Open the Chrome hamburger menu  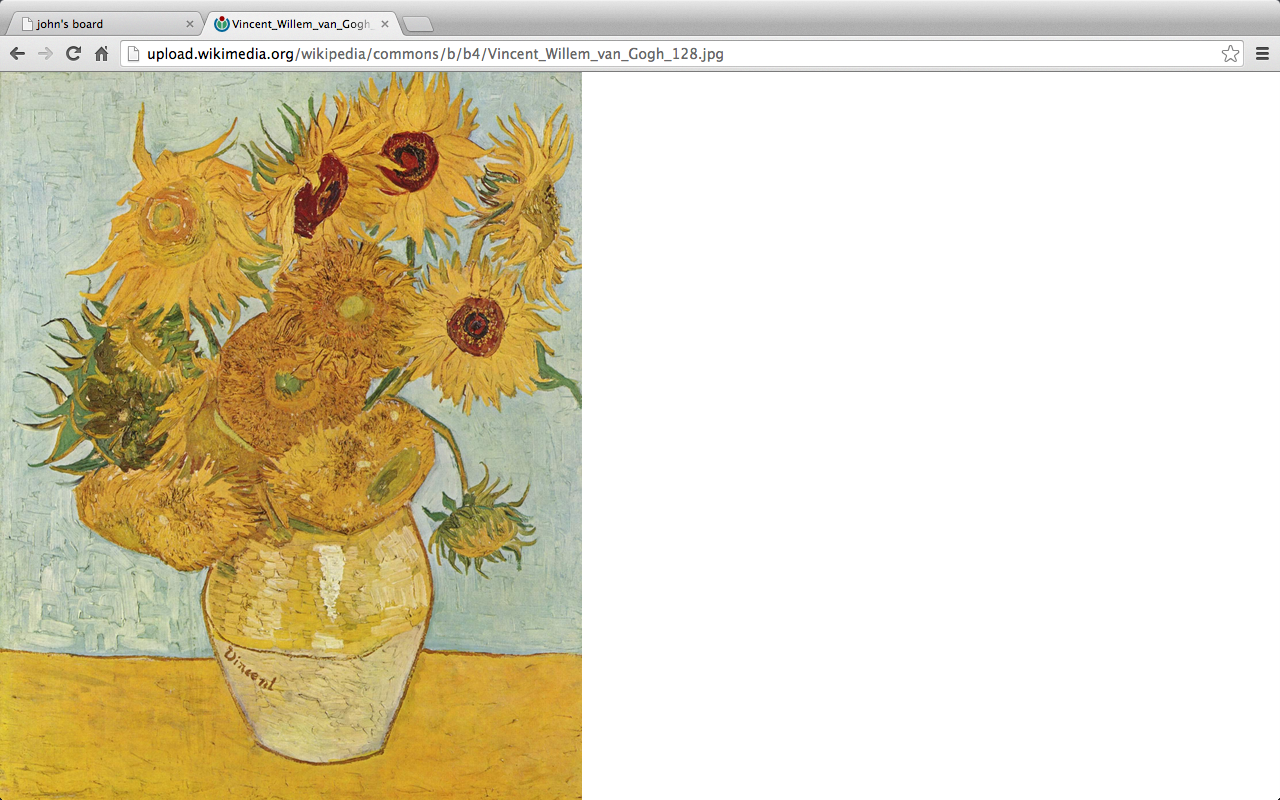pos(1262,54)
